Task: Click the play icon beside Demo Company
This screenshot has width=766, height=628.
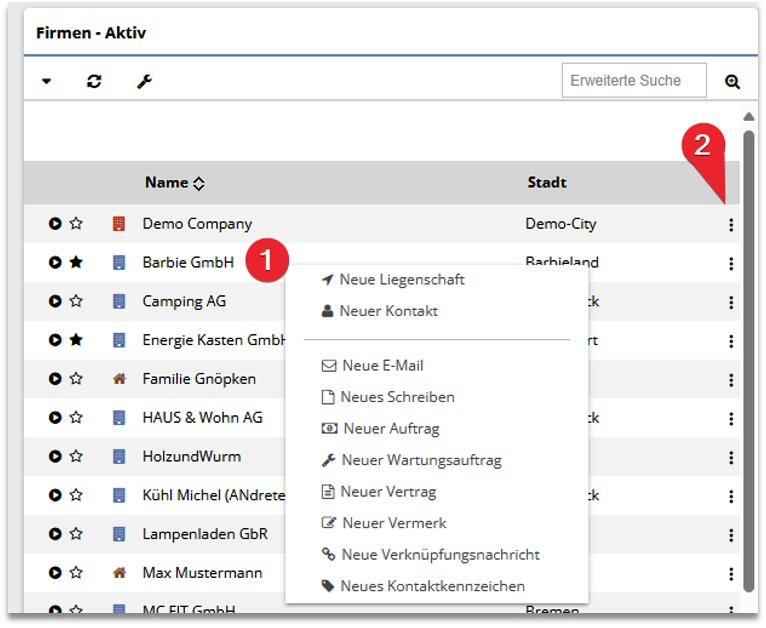Action: tap(55, 224)
